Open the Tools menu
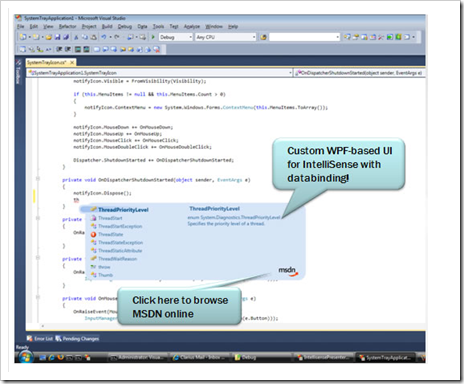This screenshot has height=384, width=464. tap(158, 26)
